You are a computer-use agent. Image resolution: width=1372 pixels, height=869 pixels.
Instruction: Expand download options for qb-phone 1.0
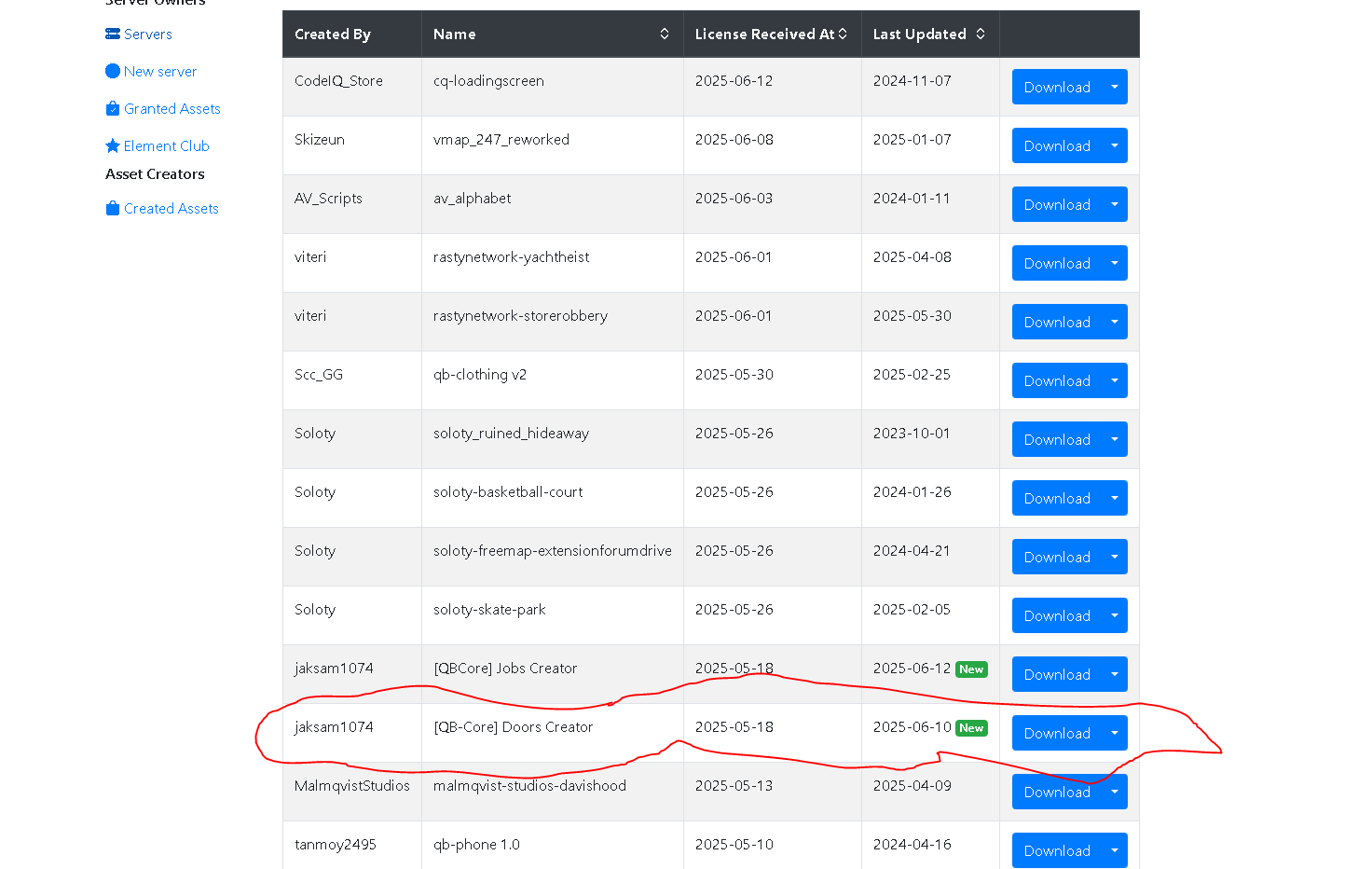pos(1115,850)
